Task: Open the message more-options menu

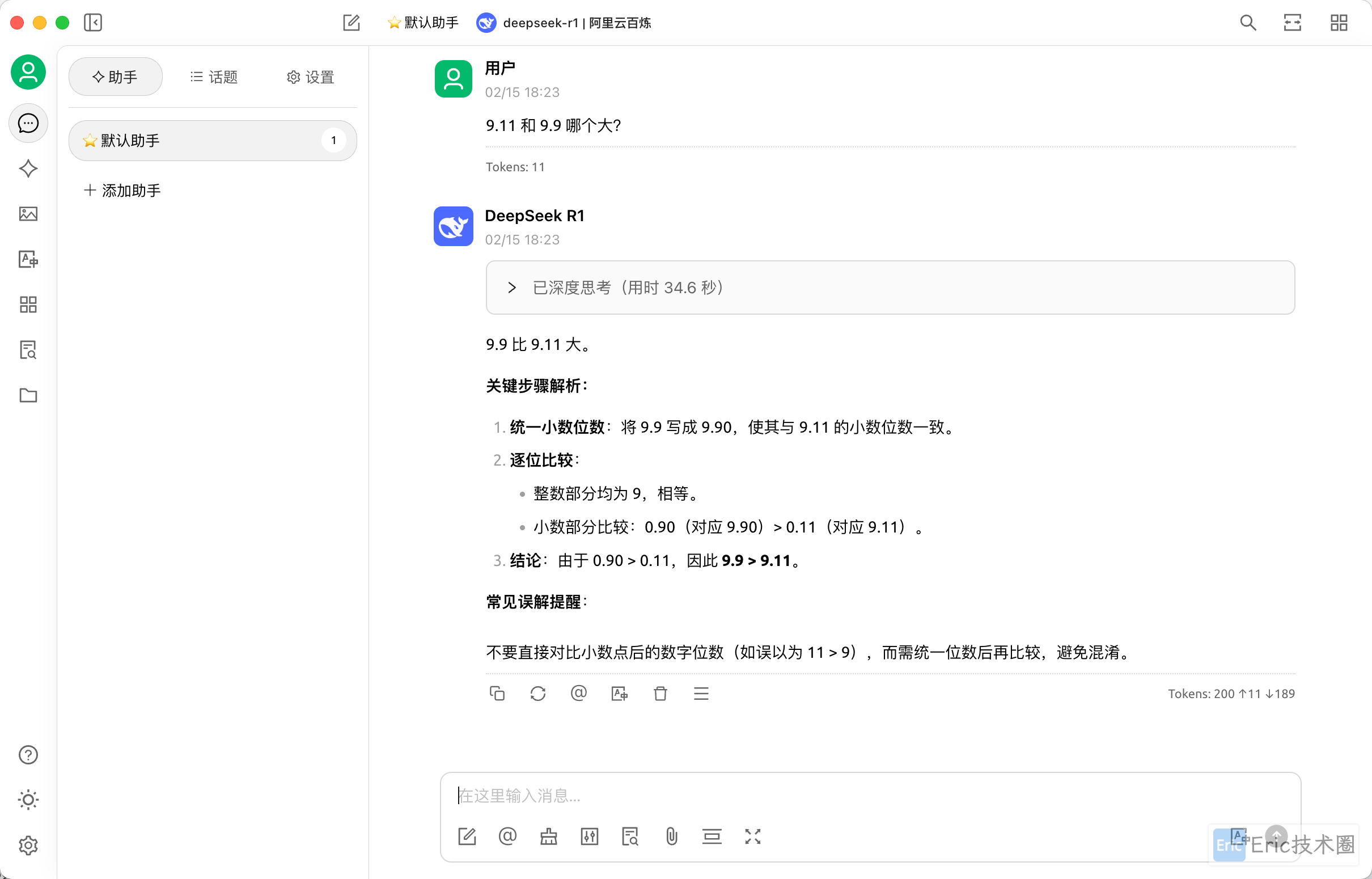Action: pyautogui.click(x=701, y=694)
